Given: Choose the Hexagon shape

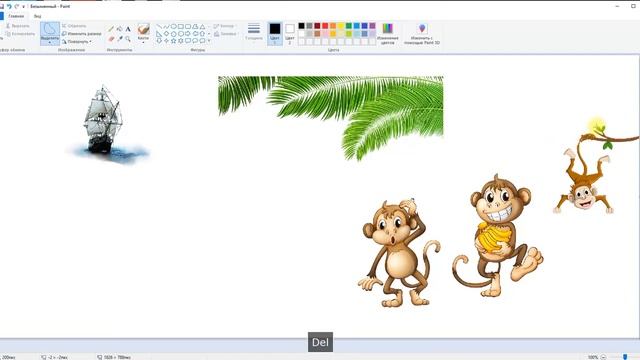Looking at the screenshot, I should click(x=181, y=33).
